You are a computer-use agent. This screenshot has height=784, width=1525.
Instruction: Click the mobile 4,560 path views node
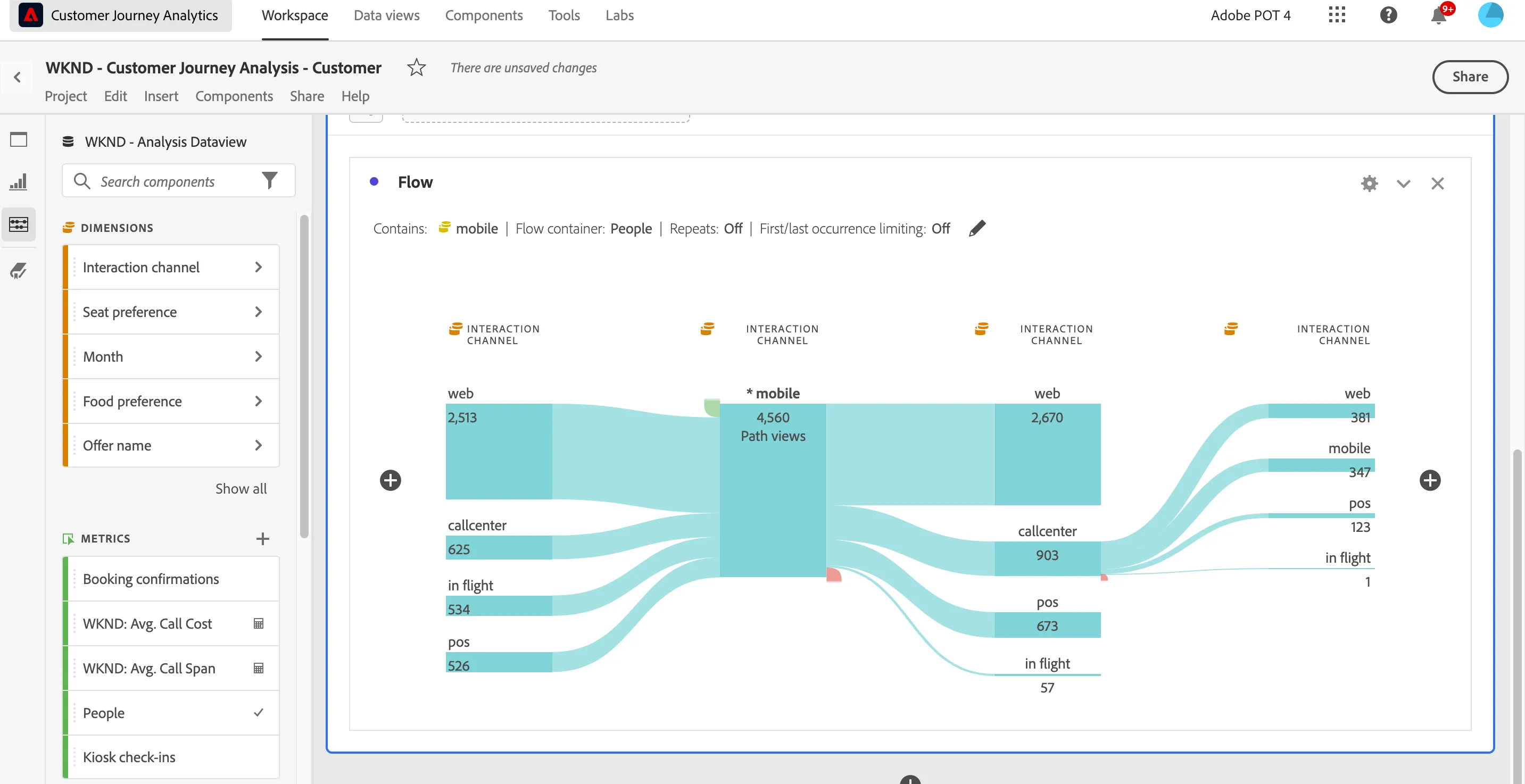(x=773, y=490)
